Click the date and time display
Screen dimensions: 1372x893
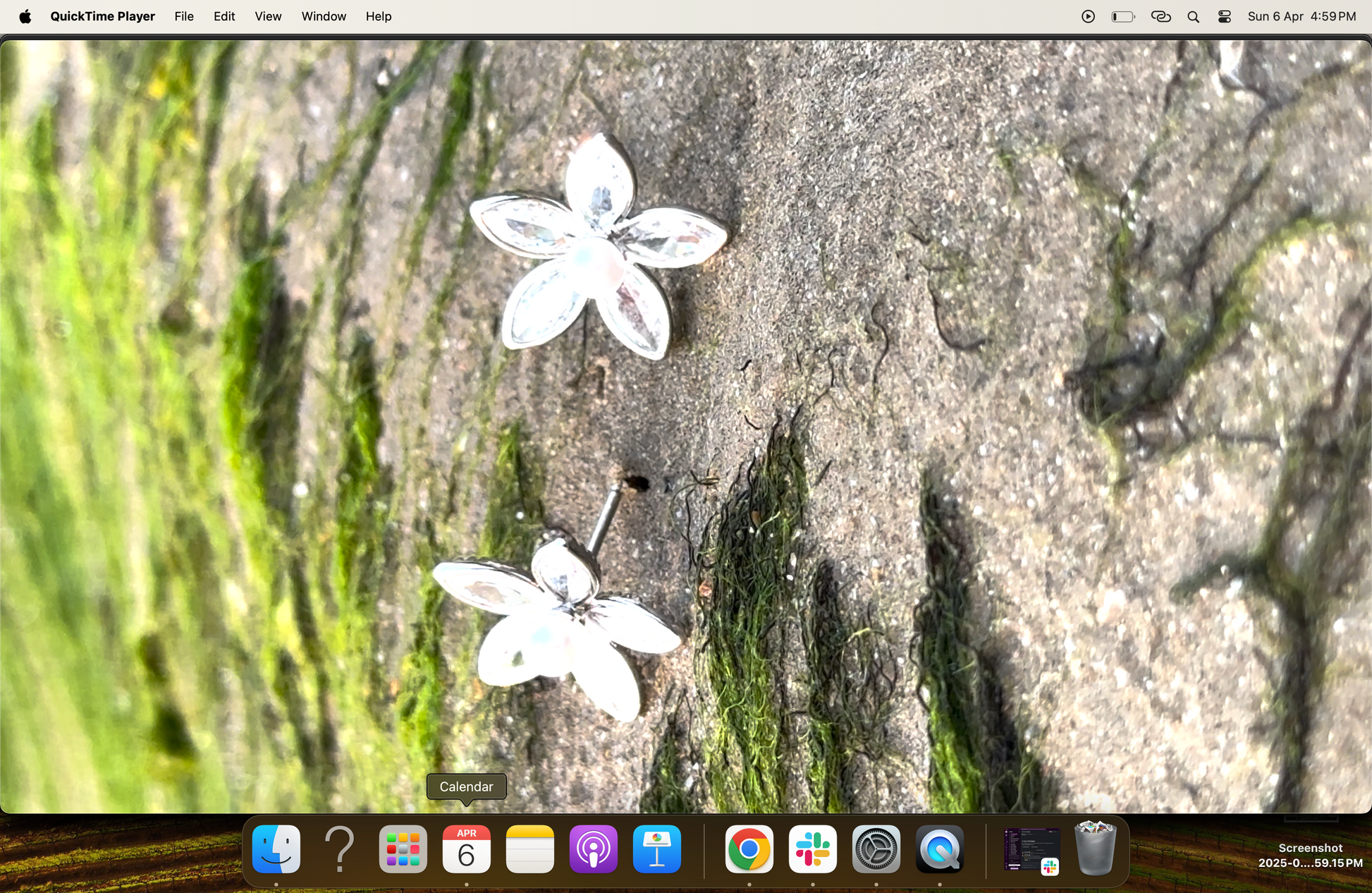(1301, 16)
